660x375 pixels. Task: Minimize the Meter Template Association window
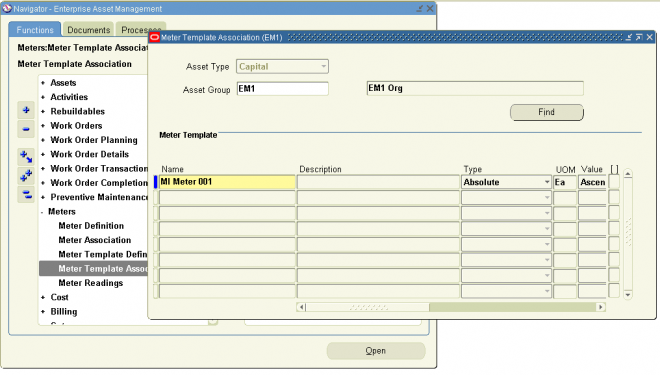[x=628, y=37]
